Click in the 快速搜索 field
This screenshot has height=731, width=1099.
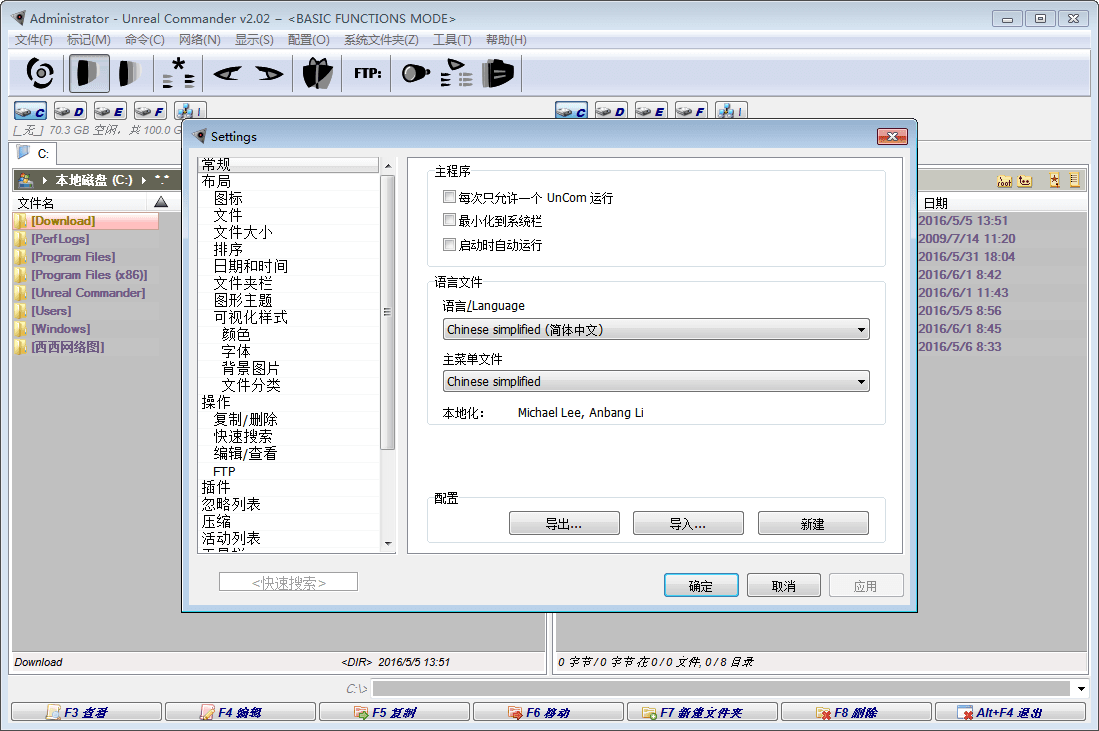pos(288,582)
